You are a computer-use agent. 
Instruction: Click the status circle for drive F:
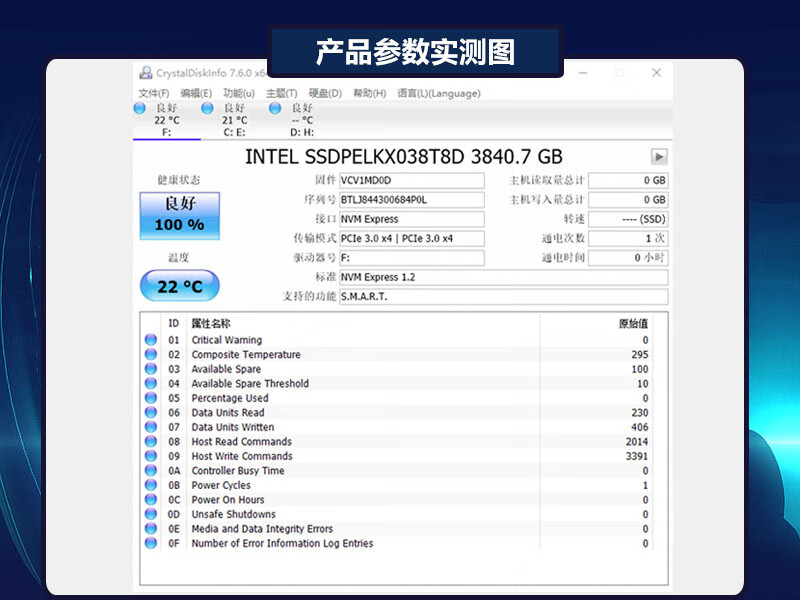(x=139, y=108)
